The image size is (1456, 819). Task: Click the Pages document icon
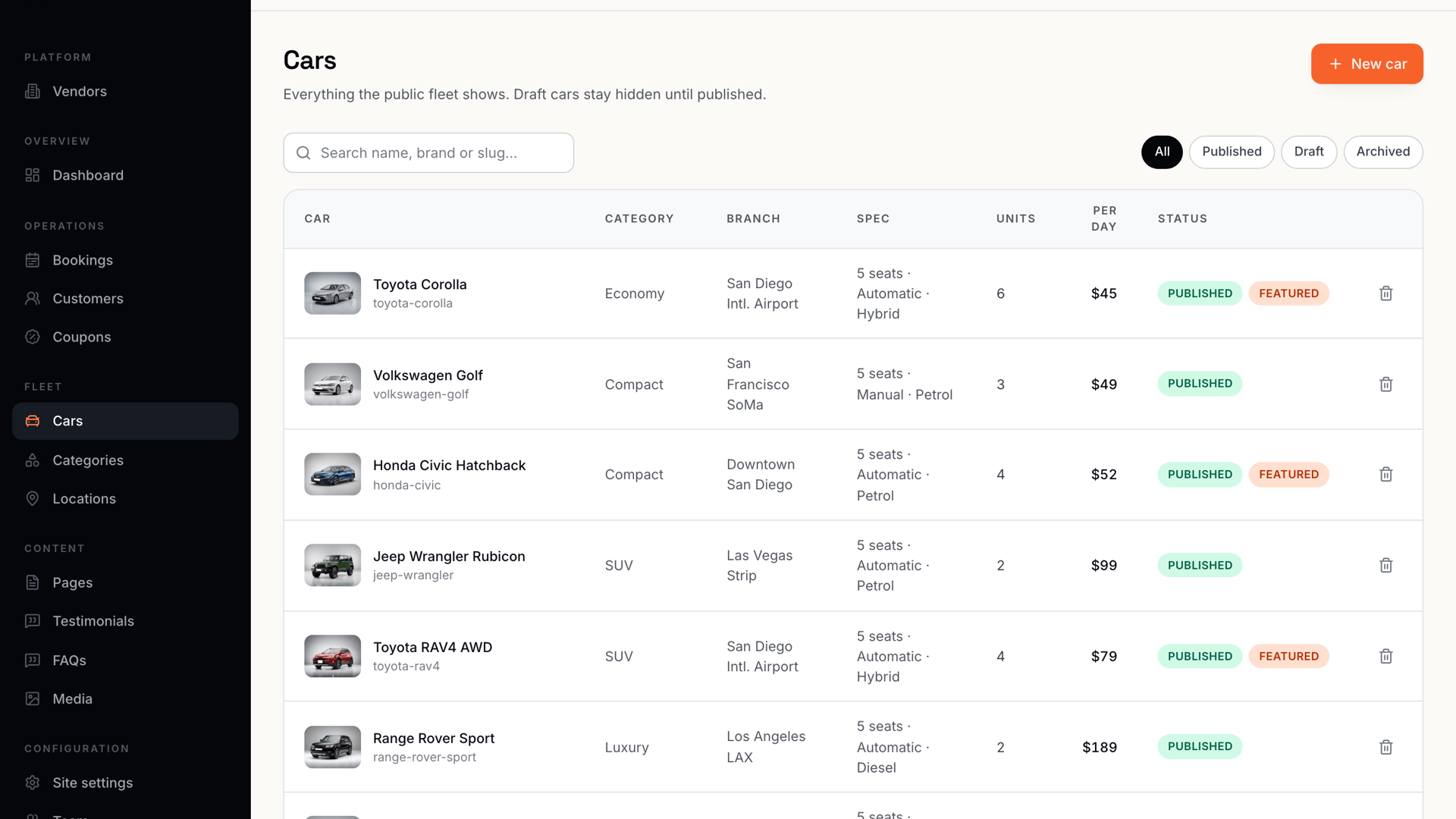point(33,582)
